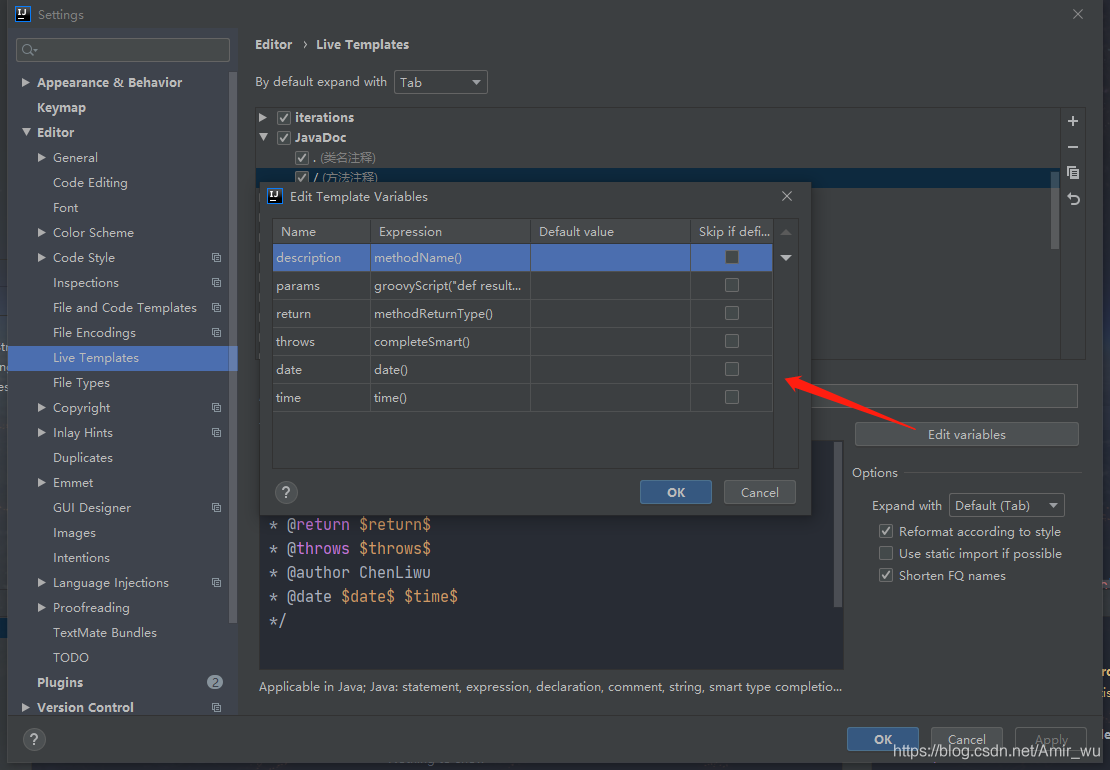Open help for Edit Template Variables dialog

pos(286,492)
